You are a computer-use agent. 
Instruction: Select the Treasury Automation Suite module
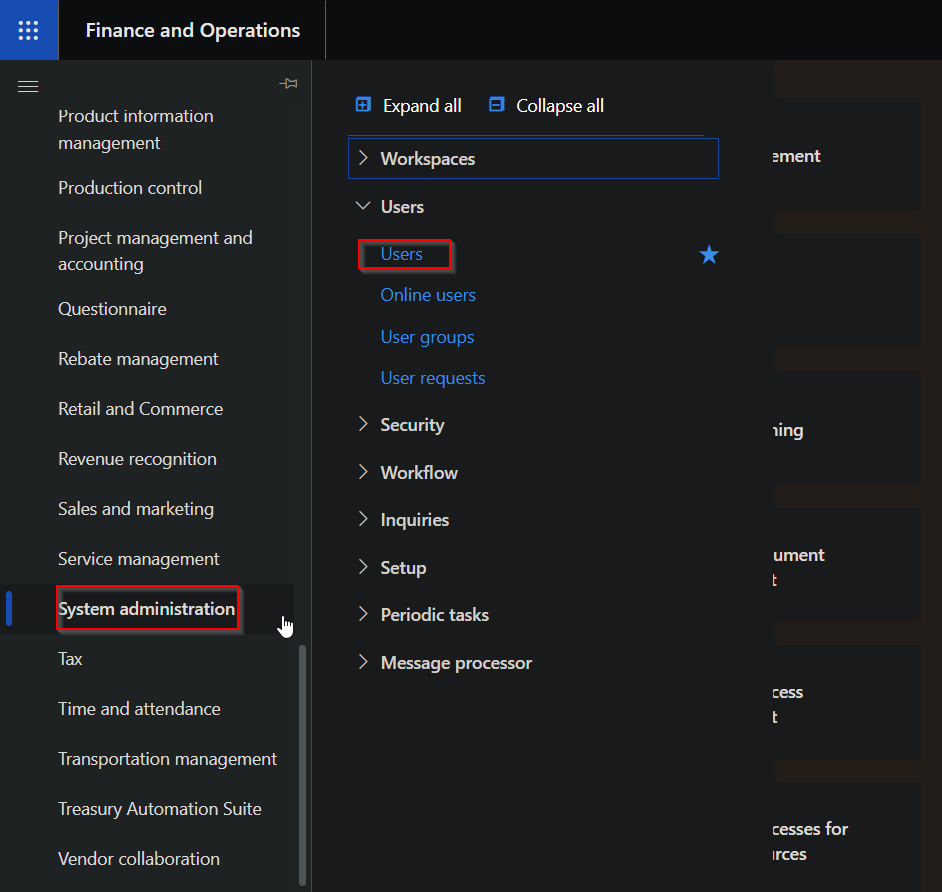click(x=160, y=809)
